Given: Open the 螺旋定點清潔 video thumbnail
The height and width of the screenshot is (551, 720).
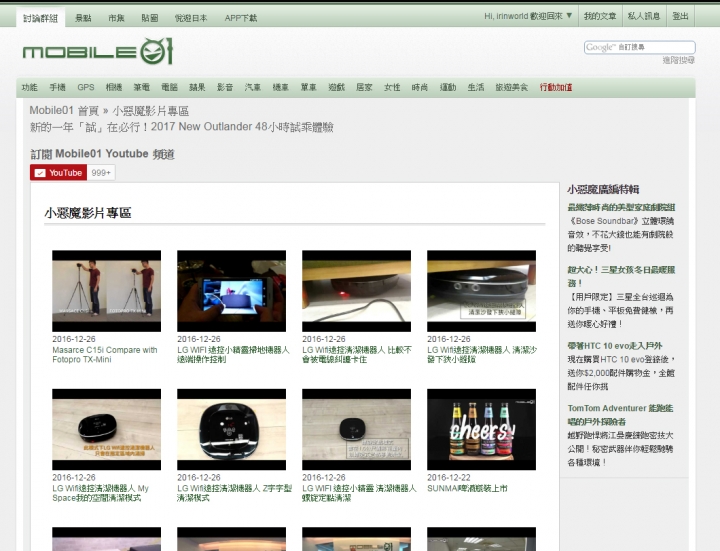Looking at the screenshot, I should 356,429.
